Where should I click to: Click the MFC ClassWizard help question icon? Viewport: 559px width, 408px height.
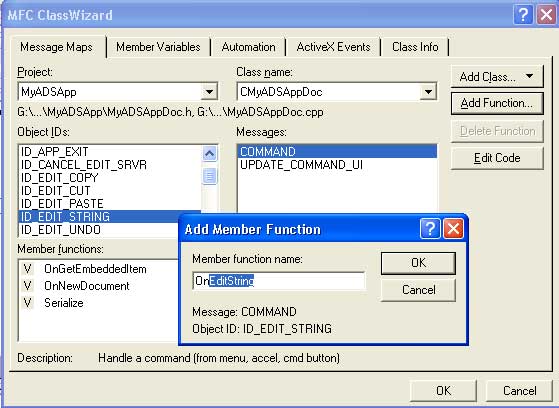tap(523, 15)
